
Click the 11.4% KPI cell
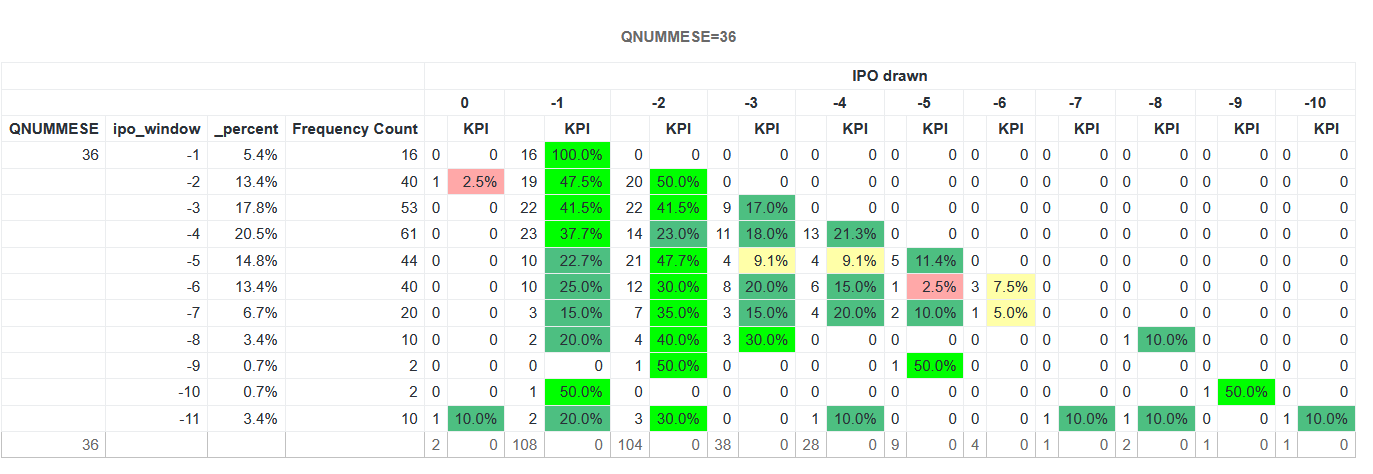tap(934, 260)
